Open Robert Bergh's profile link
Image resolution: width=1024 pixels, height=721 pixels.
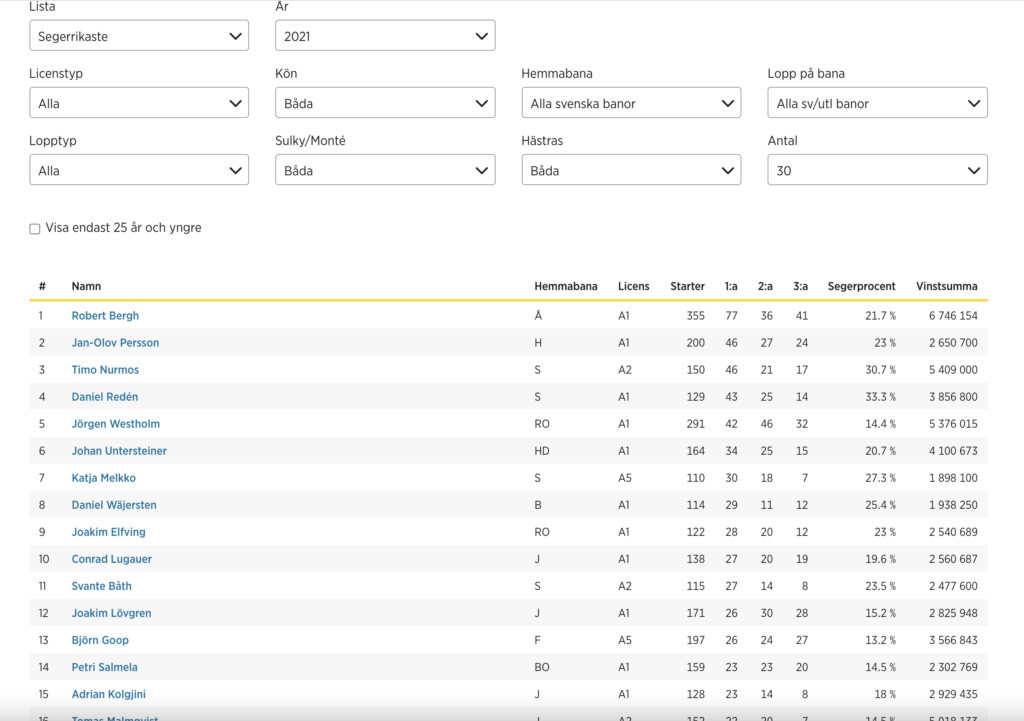click(x=105, y=316)
